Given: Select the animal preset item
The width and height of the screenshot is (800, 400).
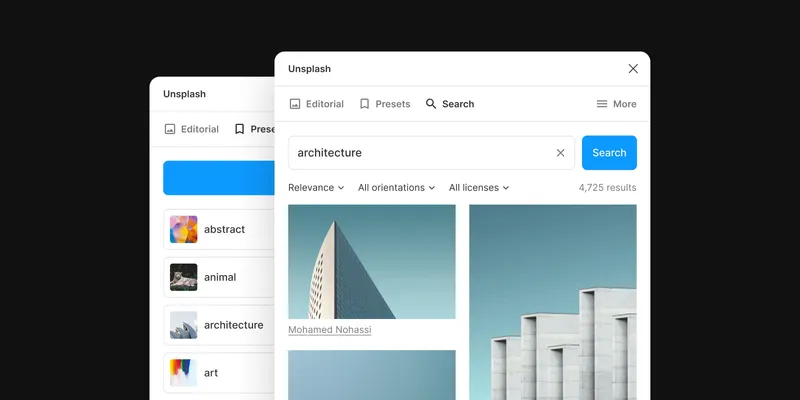Looking at the screenshot, I should (x=219, y=277).
